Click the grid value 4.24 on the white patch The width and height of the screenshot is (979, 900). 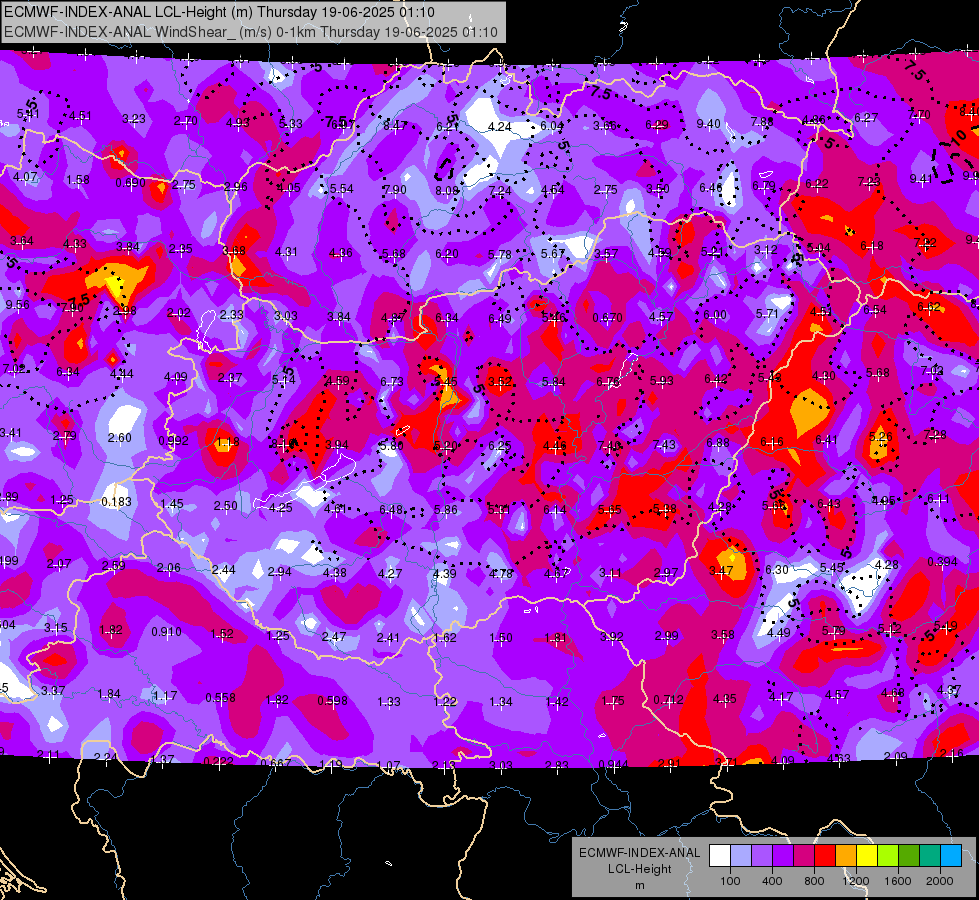[499, 126]
